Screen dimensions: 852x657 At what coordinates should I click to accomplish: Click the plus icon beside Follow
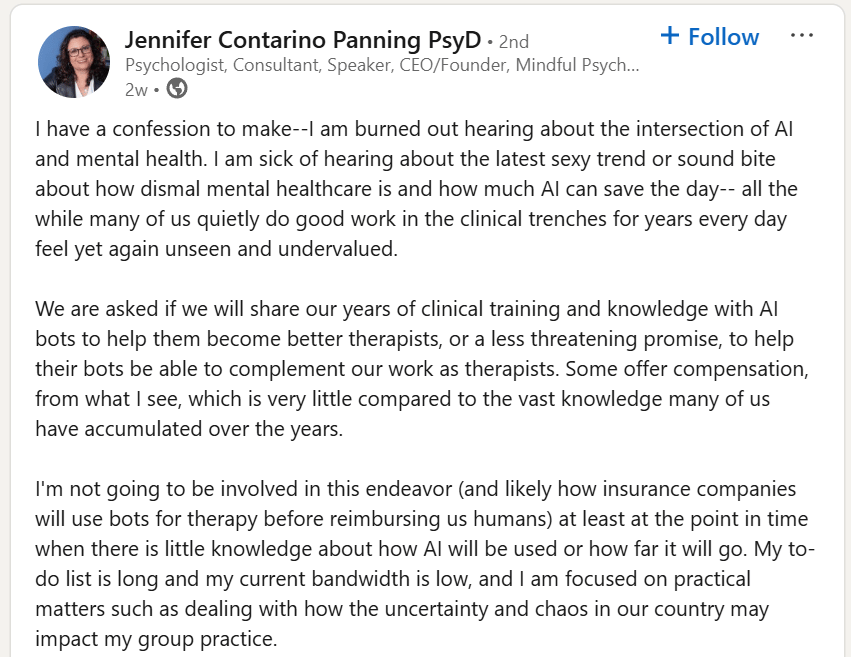click(x=669, y=36)
